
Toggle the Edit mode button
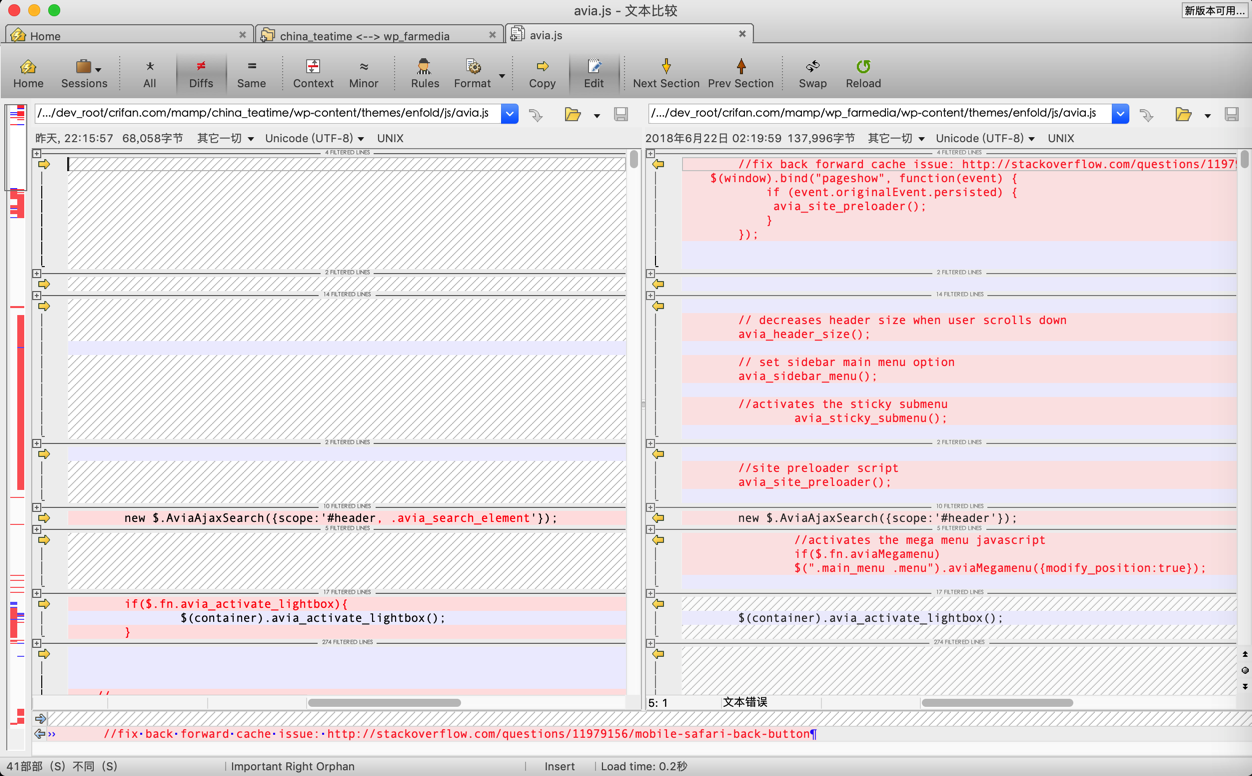pyautogui.click(x=594, y=72)
